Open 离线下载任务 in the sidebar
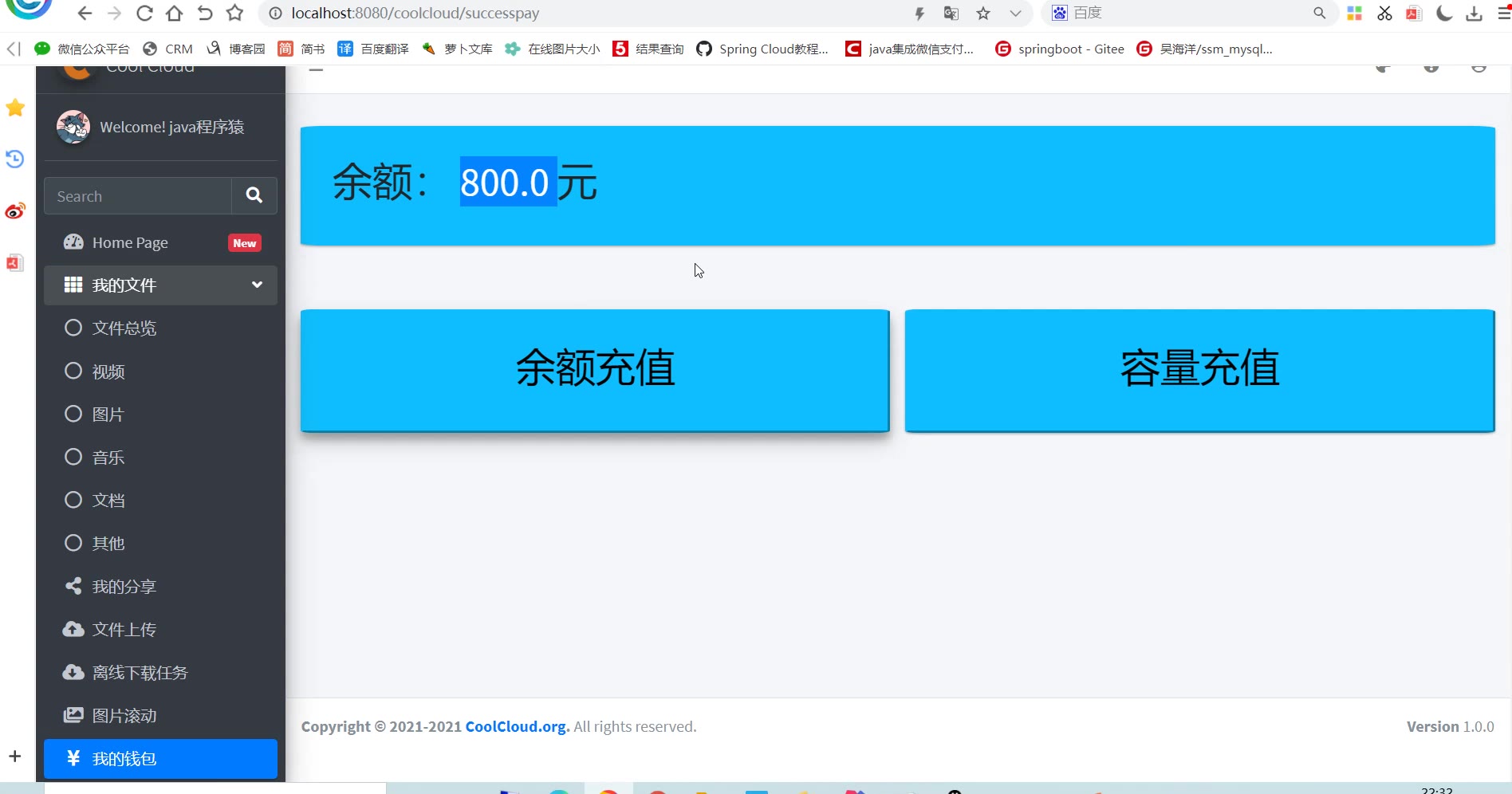 161,672
